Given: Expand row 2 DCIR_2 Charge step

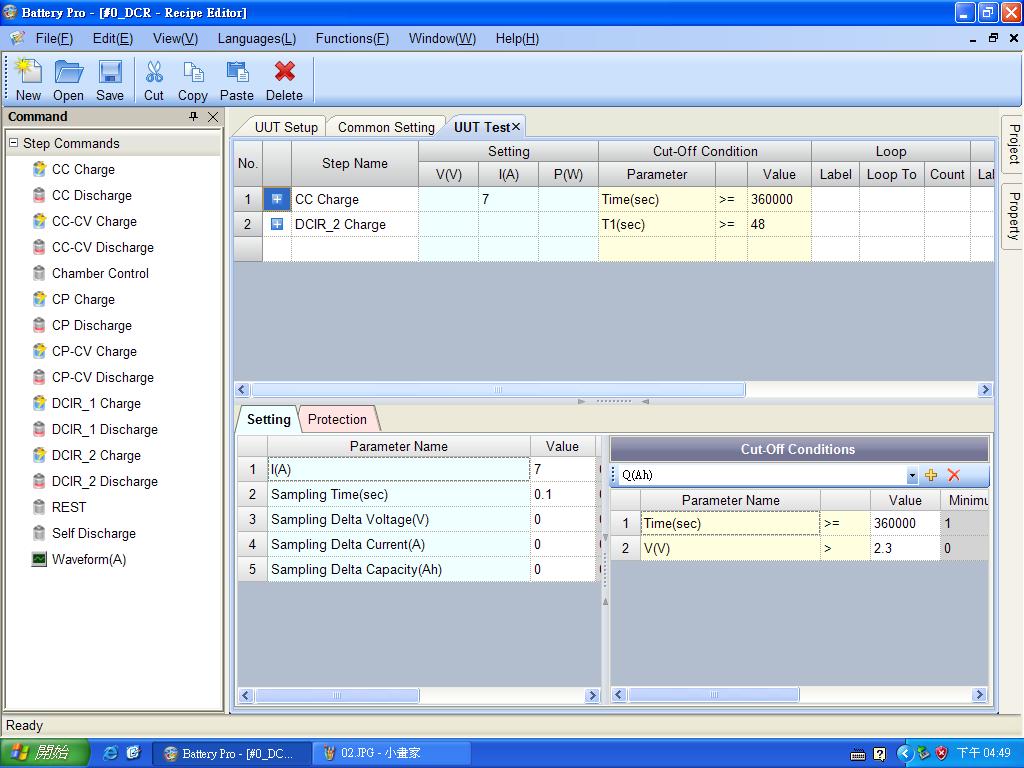Looking at the screenshot, I should (x=277, y=224).
